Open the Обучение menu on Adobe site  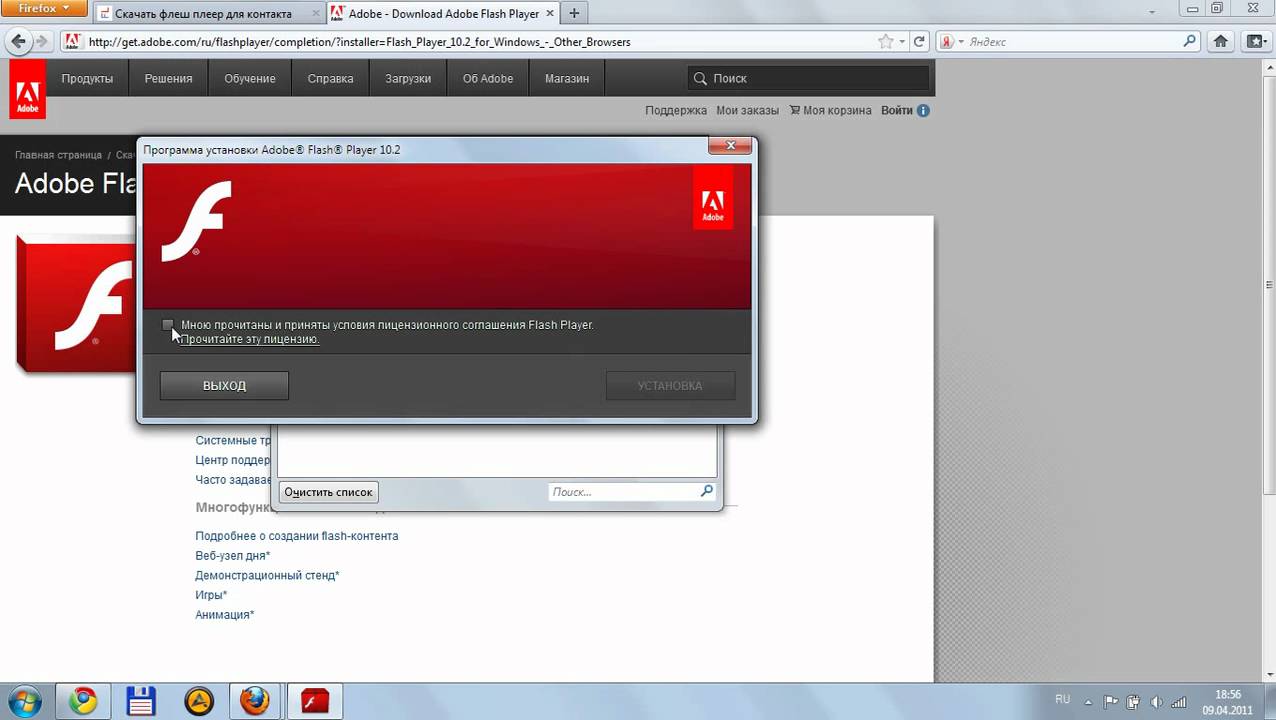250,78
